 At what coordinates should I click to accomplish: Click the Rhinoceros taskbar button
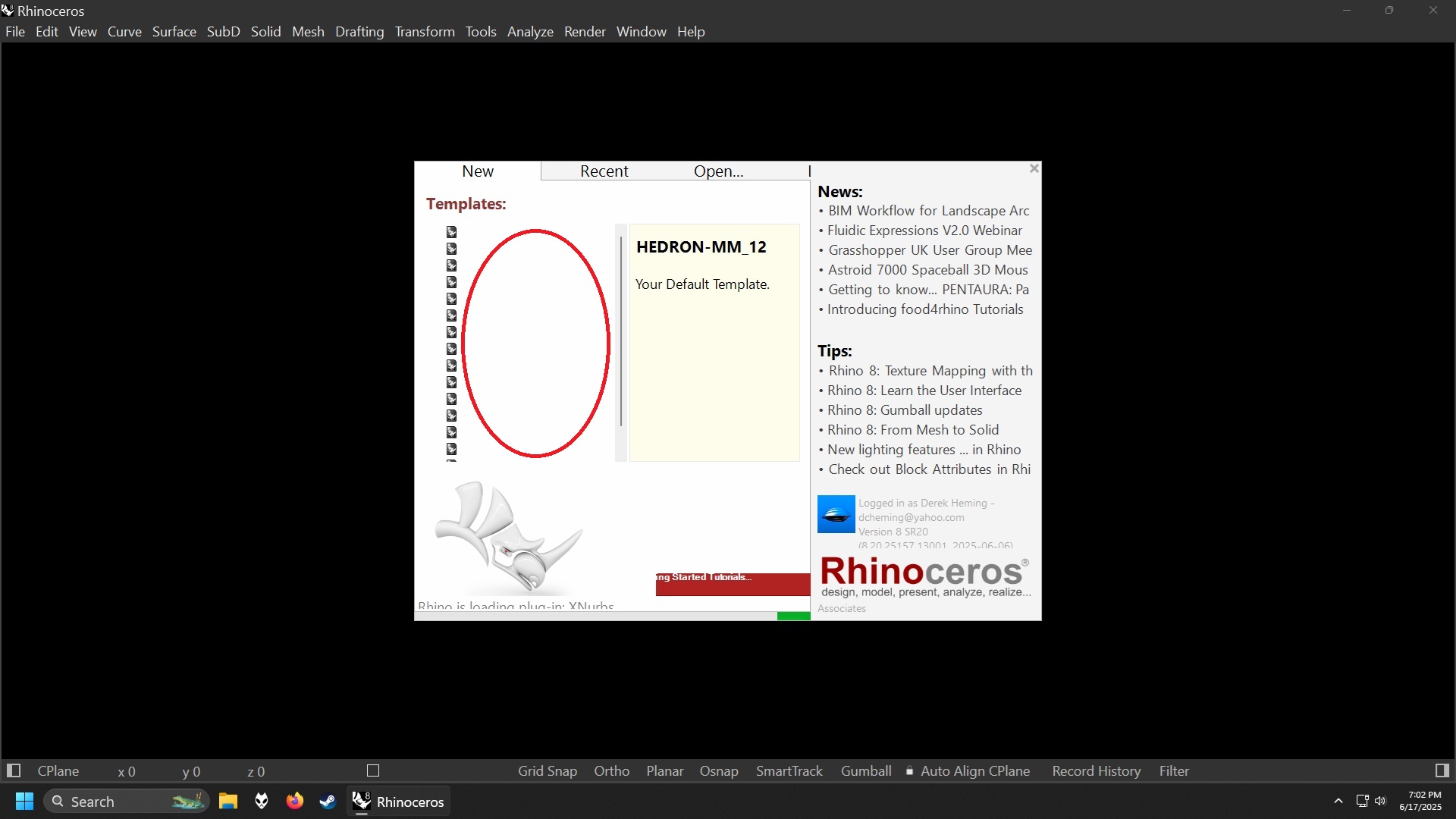399,802
